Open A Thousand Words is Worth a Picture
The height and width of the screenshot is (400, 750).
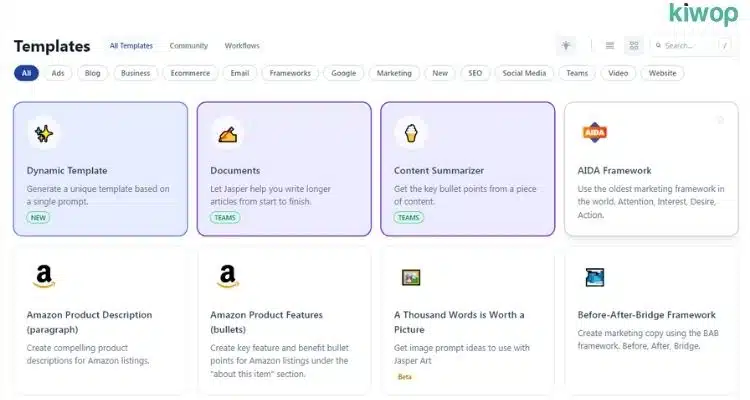[461, 320]
